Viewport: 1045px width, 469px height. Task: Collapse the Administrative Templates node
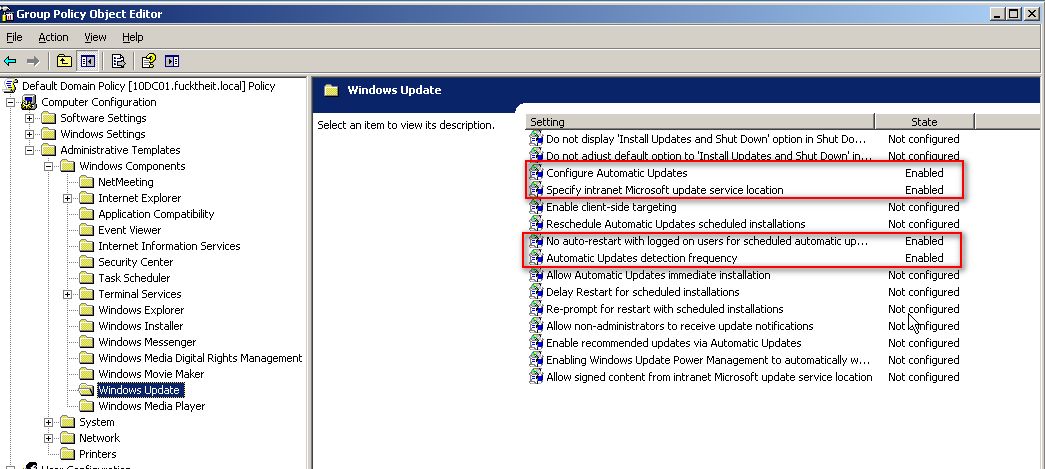29,150
